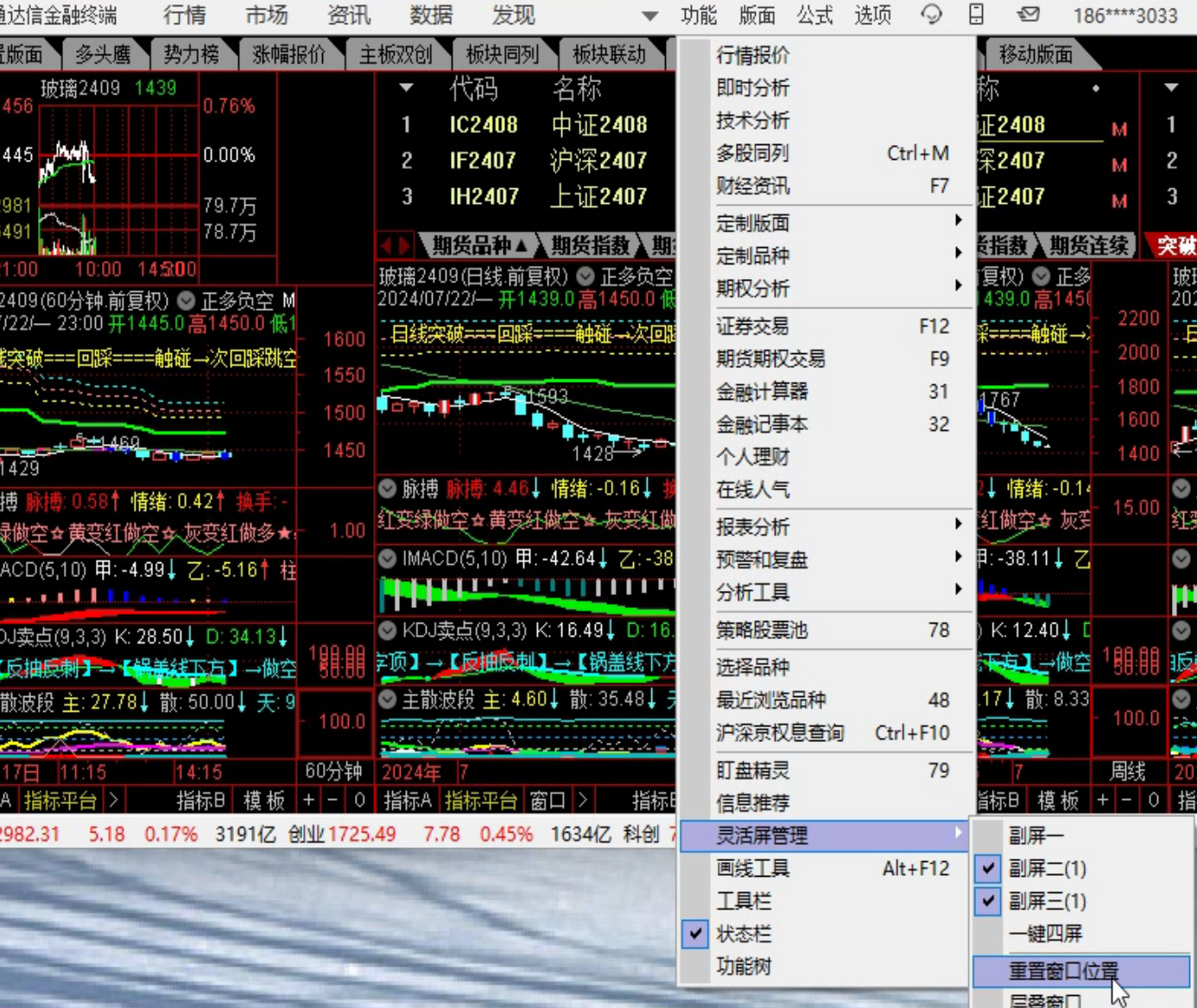
Task: Toggle 工具栏 menu item
Action: tap(825, 901)
